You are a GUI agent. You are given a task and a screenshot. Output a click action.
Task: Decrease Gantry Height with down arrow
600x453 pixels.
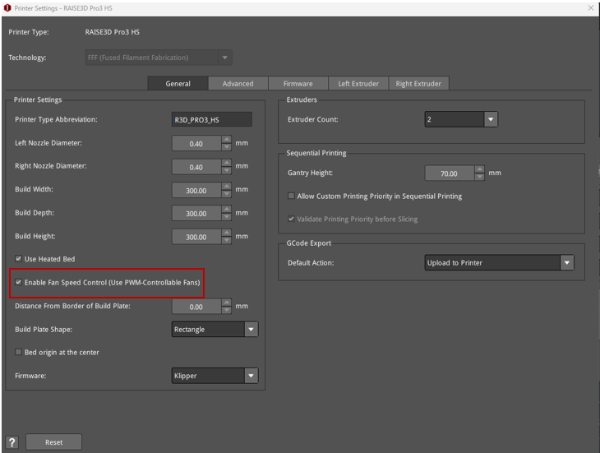(479, 177)
